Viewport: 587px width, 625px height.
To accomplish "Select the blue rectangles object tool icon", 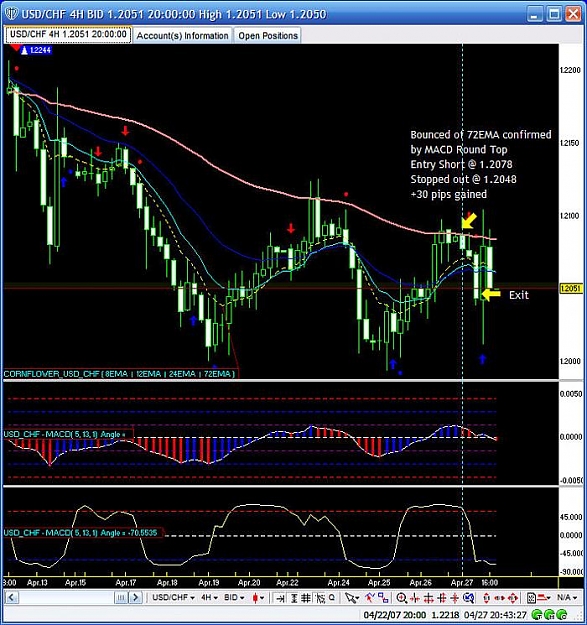I will tap(383, 598).
